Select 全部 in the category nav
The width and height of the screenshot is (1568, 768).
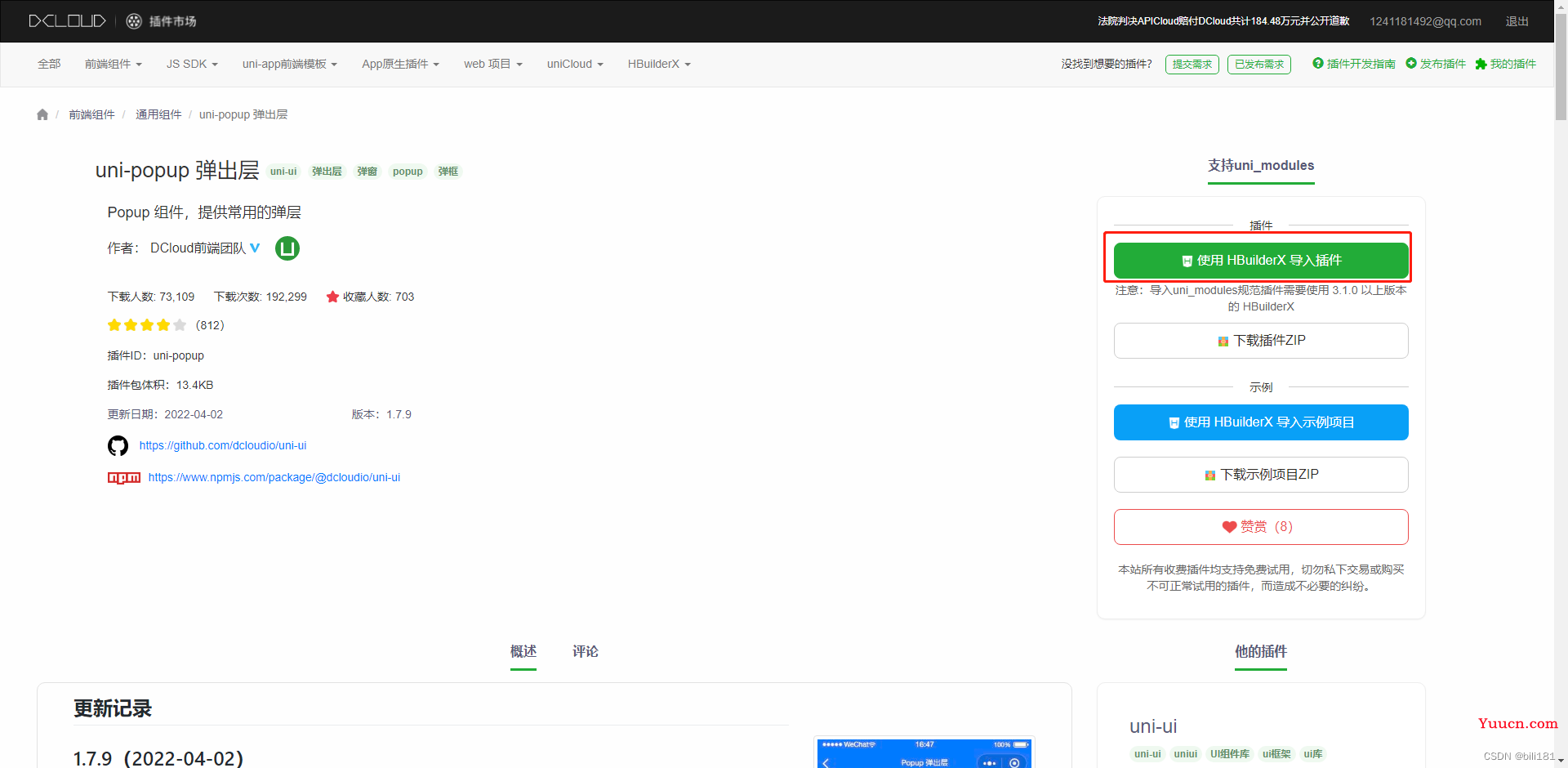49,64
